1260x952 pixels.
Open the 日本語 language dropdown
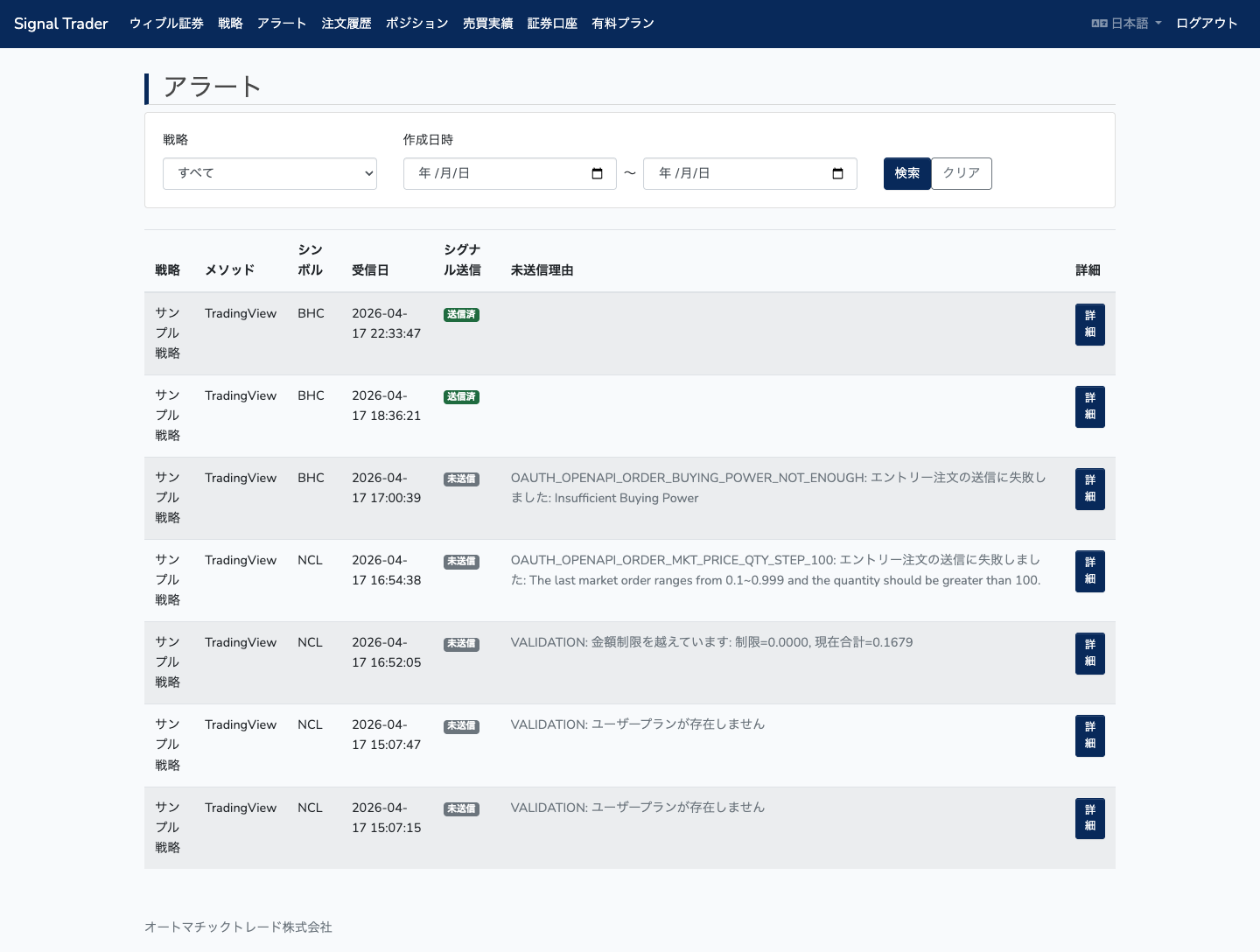pos(1127,24)
